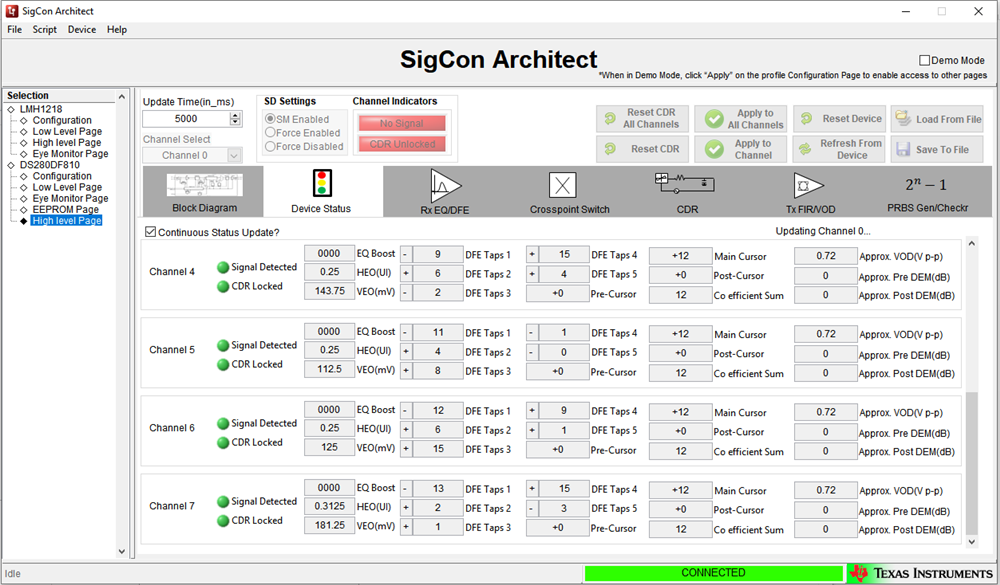Viewport: 1000px width, 585px height.
Task: Click Channel 4 EQ Boost value field
Action: click(x=329, y=253)
